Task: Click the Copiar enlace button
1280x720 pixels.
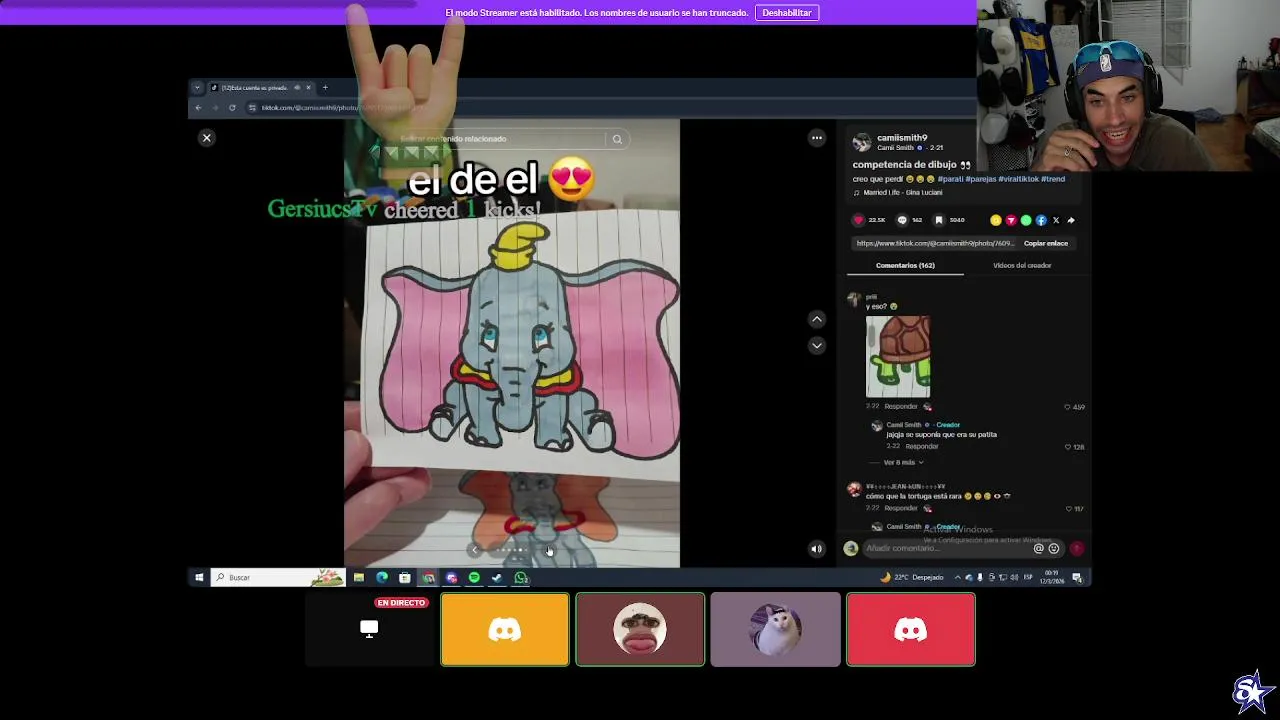Action: [1046, 243]
